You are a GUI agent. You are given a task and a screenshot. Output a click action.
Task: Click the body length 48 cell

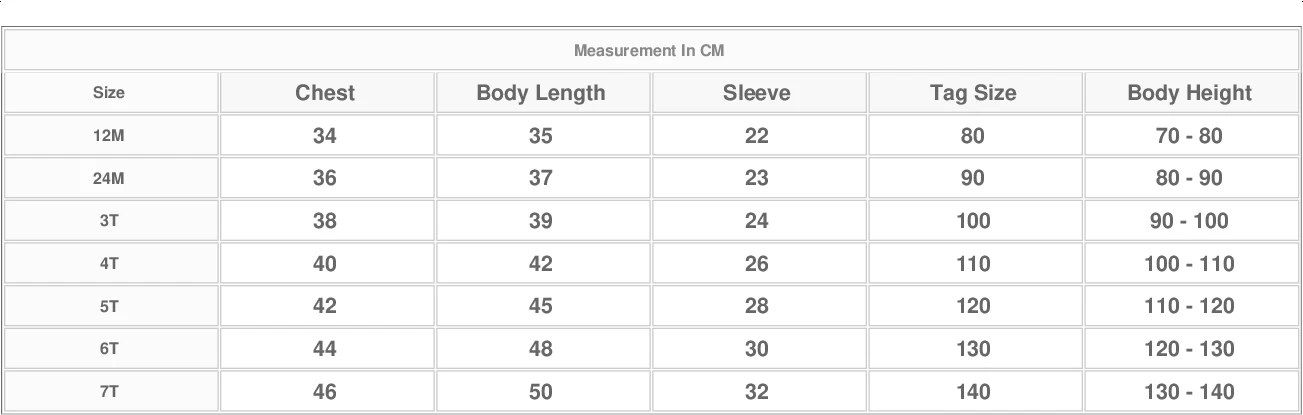[541, 349]
